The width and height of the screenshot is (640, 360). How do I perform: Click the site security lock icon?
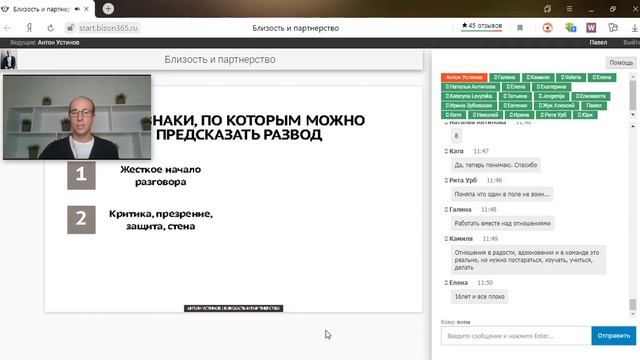click(71, 28)
